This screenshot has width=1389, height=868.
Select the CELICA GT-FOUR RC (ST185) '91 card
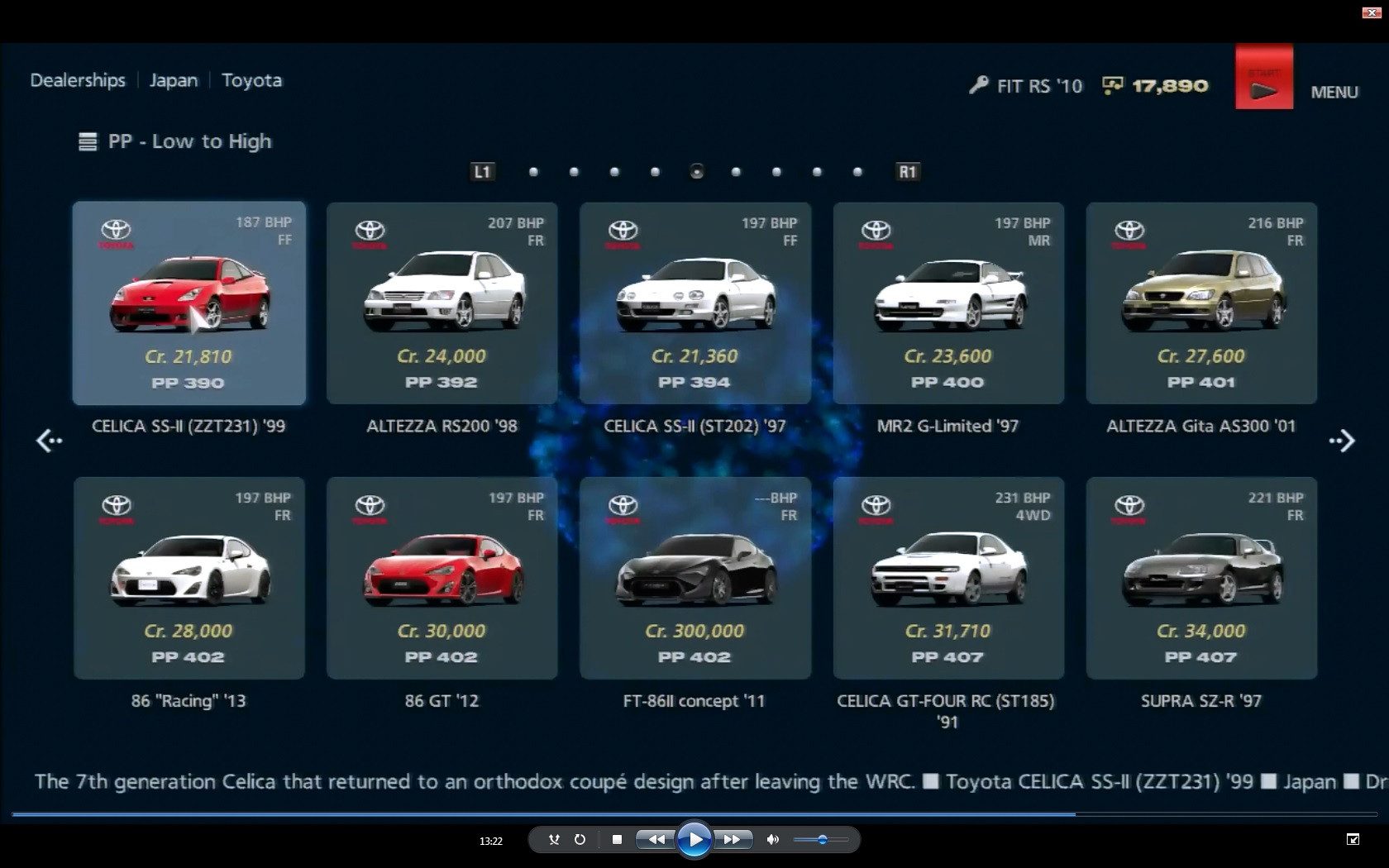point(948,578)
